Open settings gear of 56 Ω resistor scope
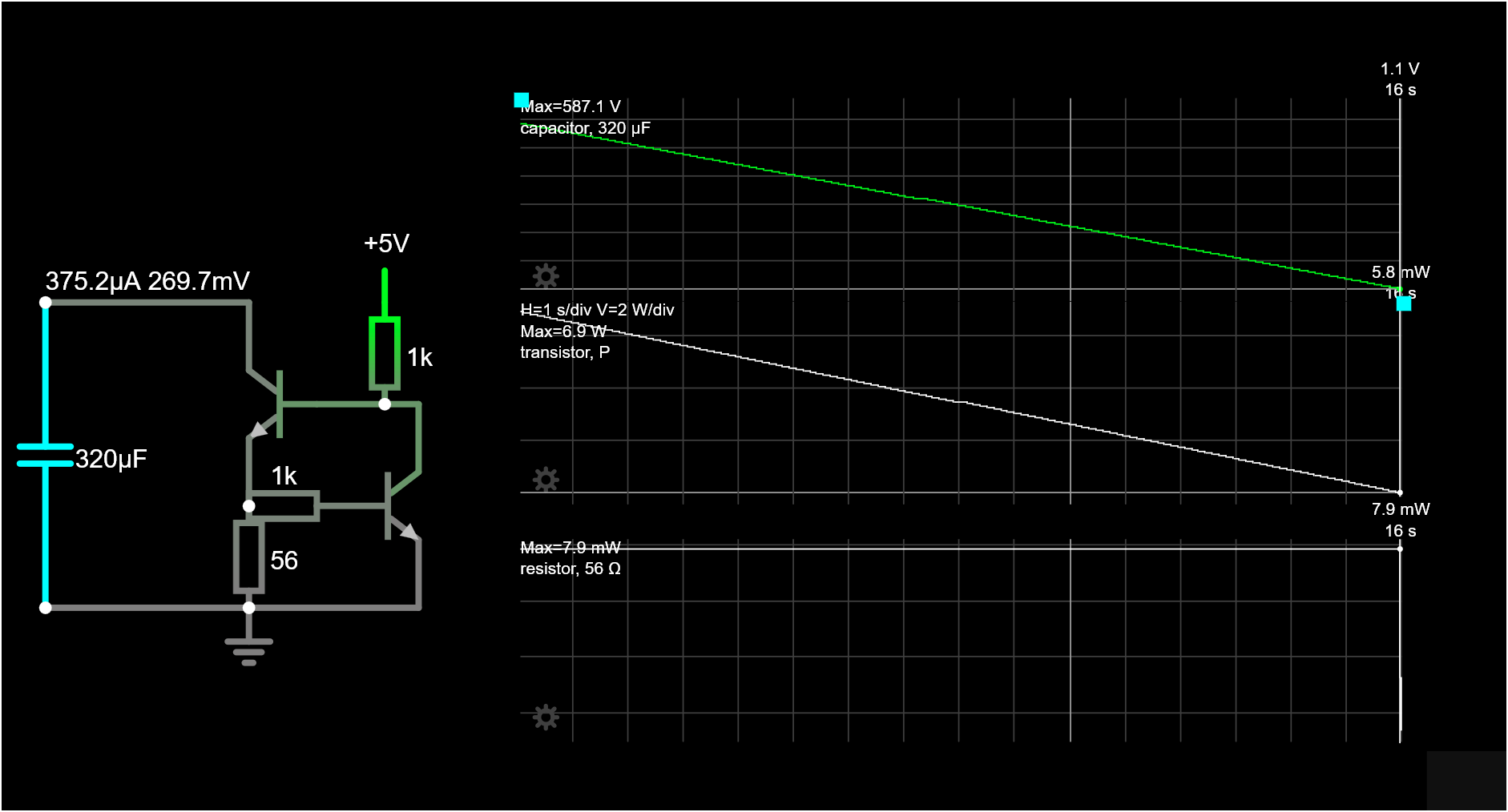Viewport: 1508px width, 812px height. tap(546, 717)
